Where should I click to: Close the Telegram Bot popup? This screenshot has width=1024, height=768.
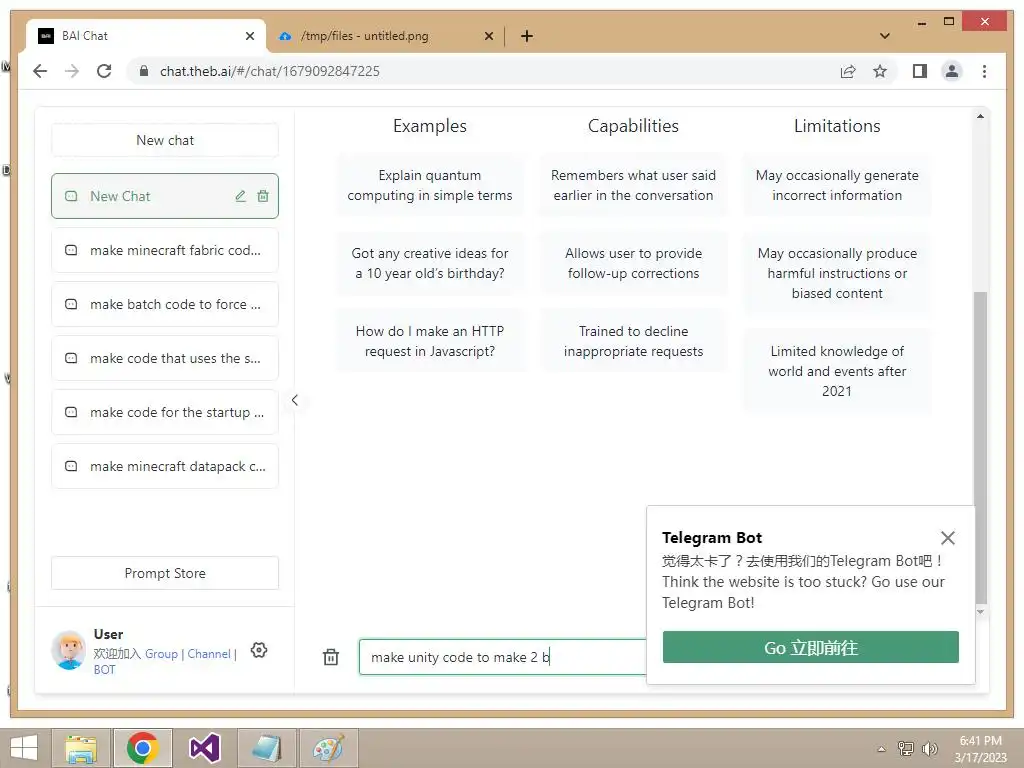(x=948, y=537)
